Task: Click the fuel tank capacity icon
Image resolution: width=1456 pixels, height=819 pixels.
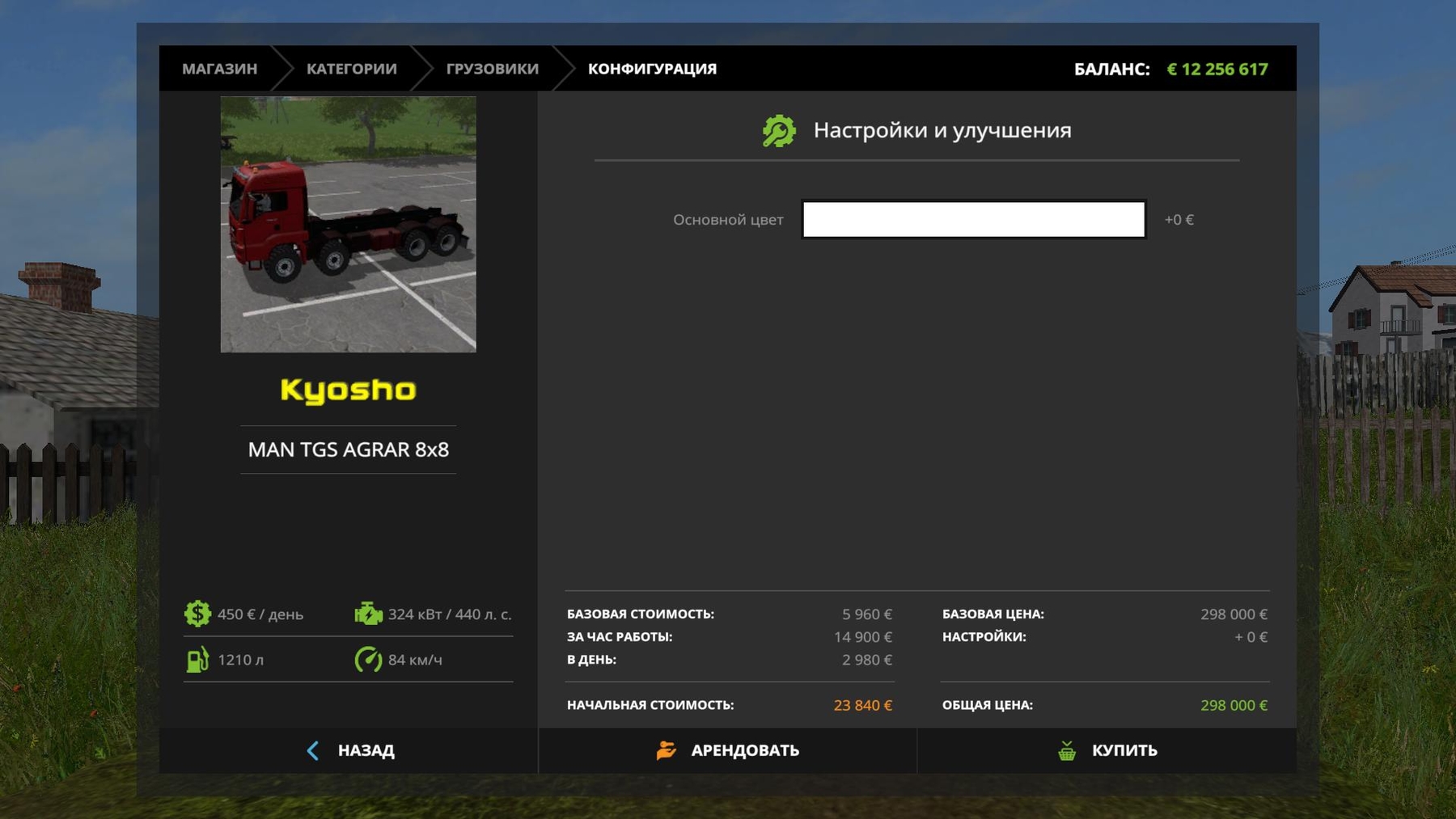Action: (x=197, y=660)
